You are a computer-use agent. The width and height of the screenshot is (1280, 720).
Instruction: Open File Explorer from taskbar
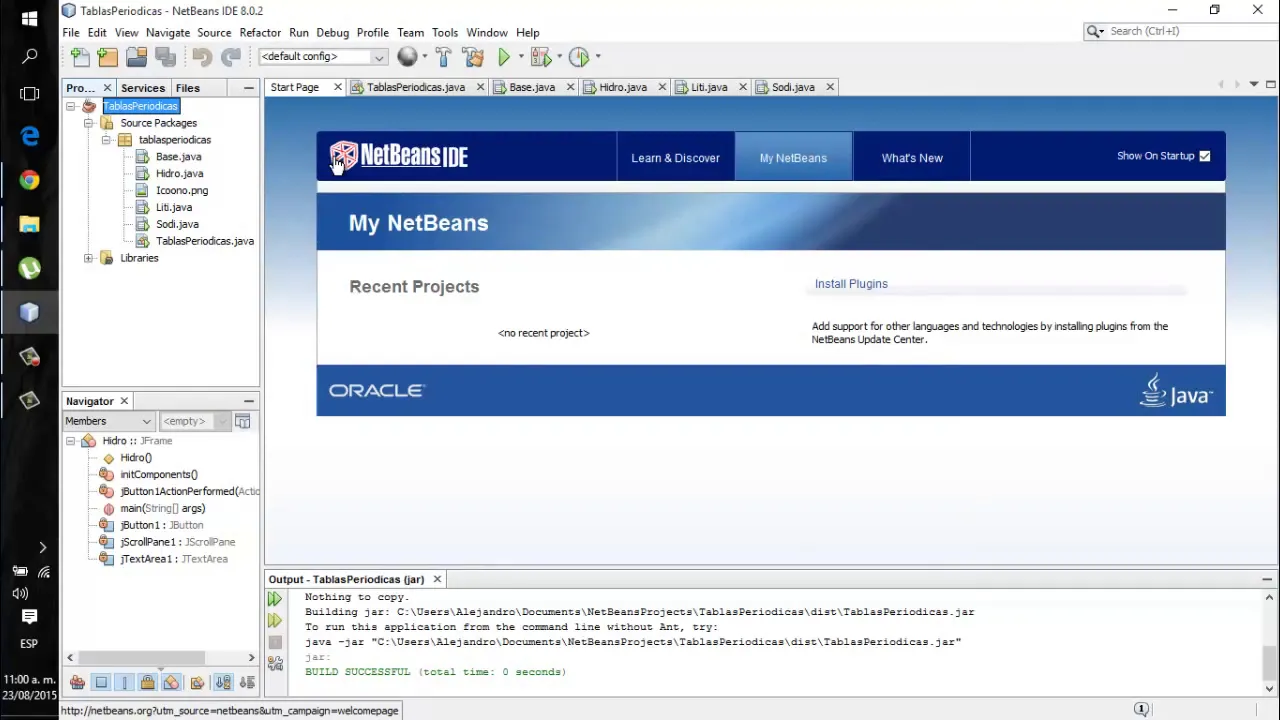[x=29, y=224]
